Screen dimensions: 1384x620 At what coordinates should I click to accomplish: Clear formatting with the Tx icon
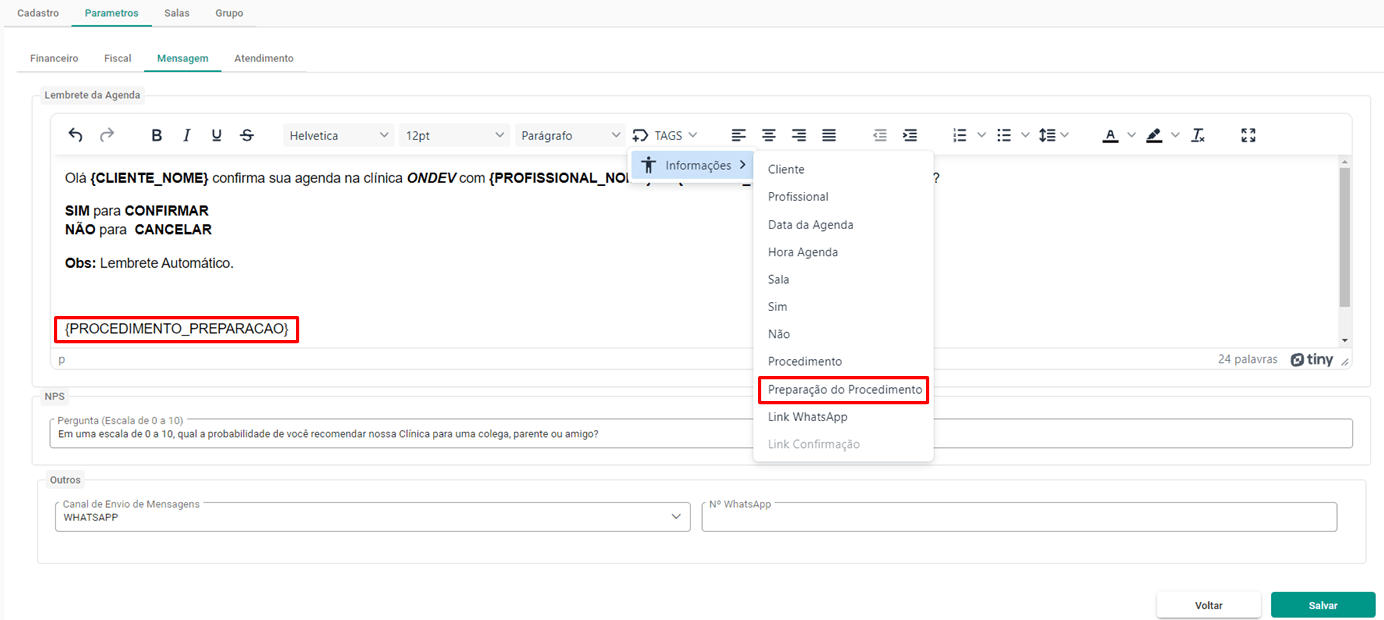click(1198, 135)
